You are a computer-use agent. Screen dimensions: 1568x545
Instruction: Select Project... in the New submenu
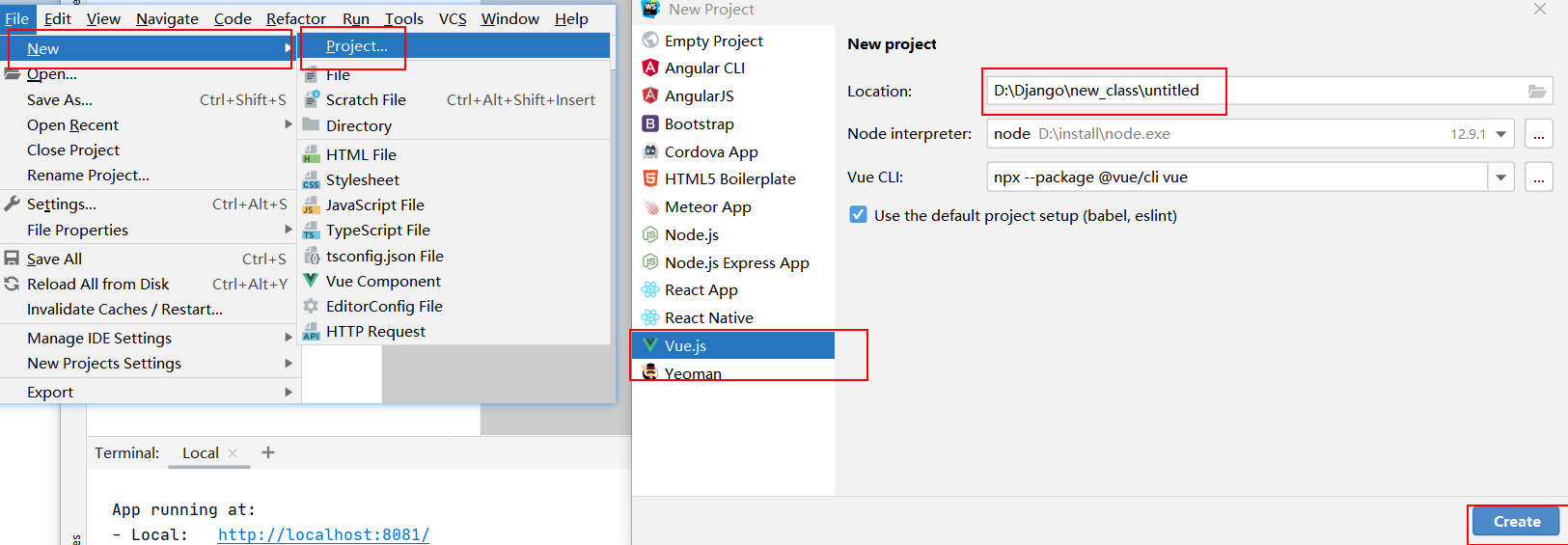click(455, 45)
